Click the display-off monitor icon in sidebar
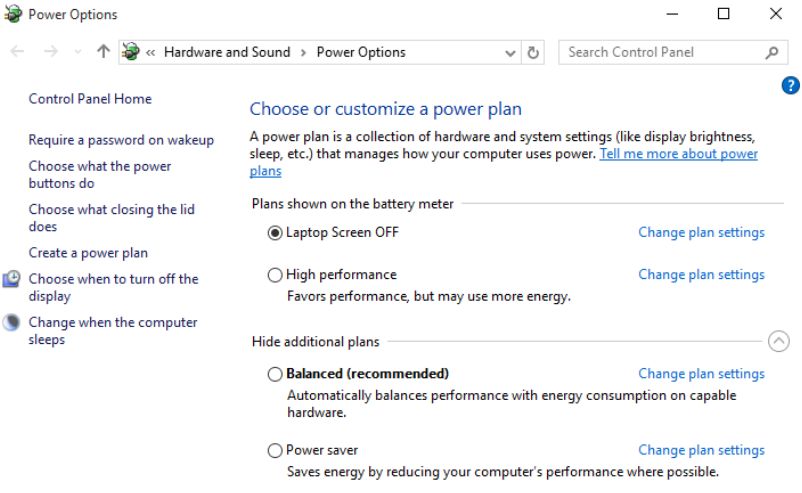 (12, 280)
